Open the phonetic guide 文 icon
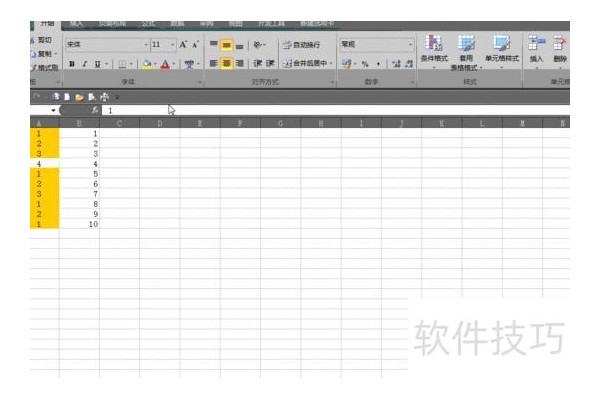This screenshot has width=600, height=400. [189, 64]
